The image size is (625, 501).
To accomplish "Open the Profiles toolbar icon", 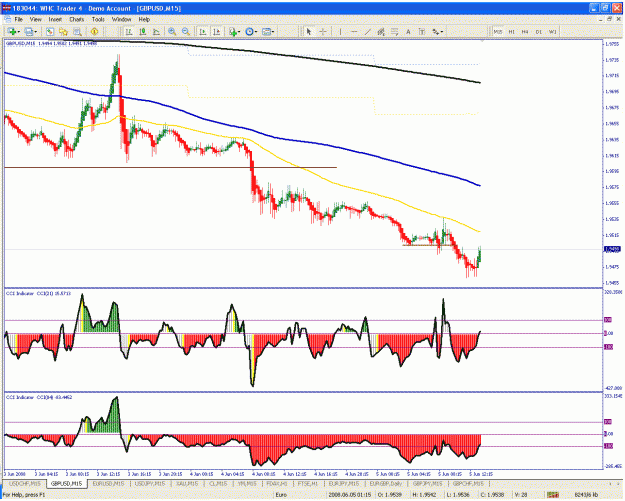I will point(28,31).
